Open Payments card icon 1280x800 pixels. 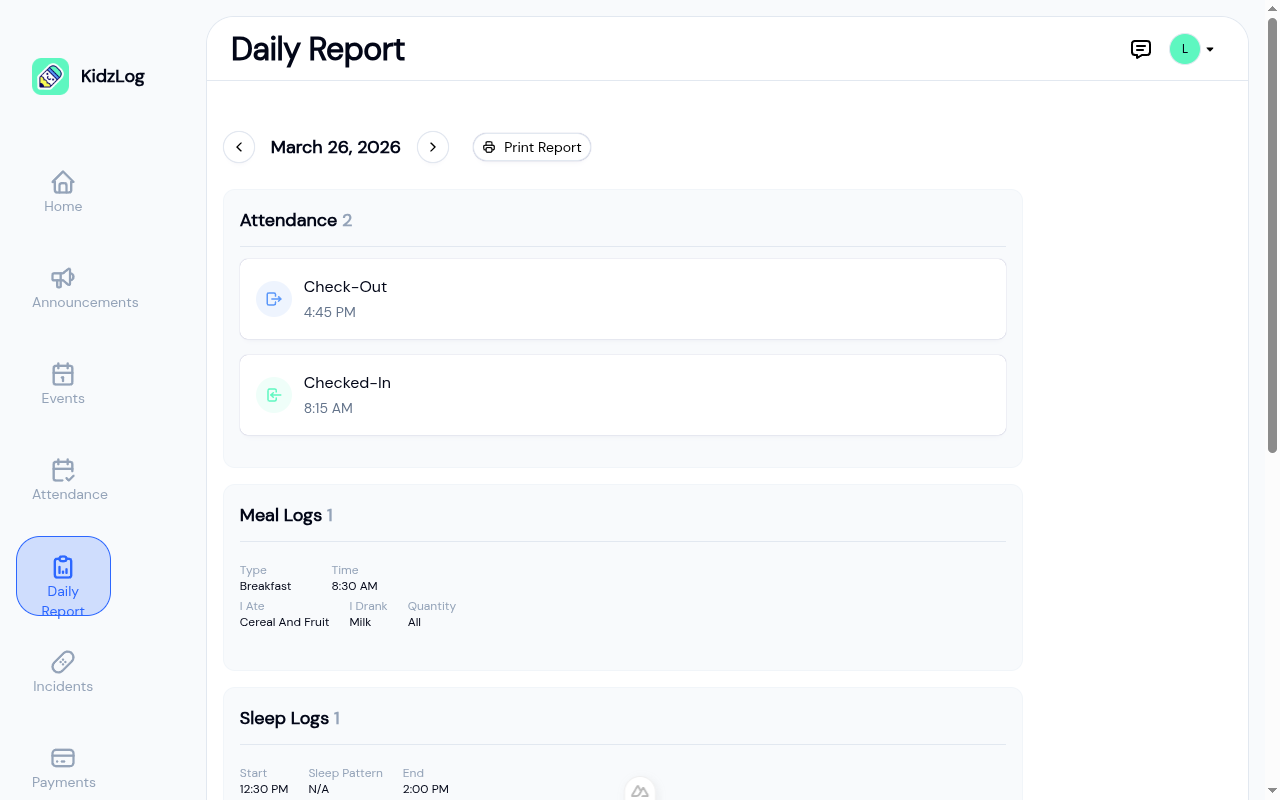click(63, 758)
